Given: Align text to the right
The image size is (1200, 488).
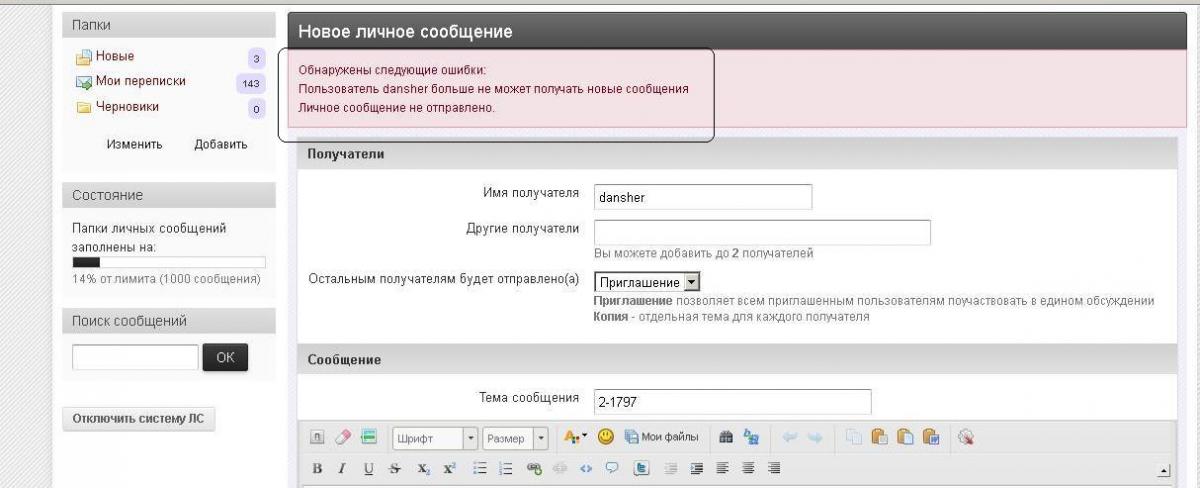Looking at the screenshot, I should [x=773, y=468].
